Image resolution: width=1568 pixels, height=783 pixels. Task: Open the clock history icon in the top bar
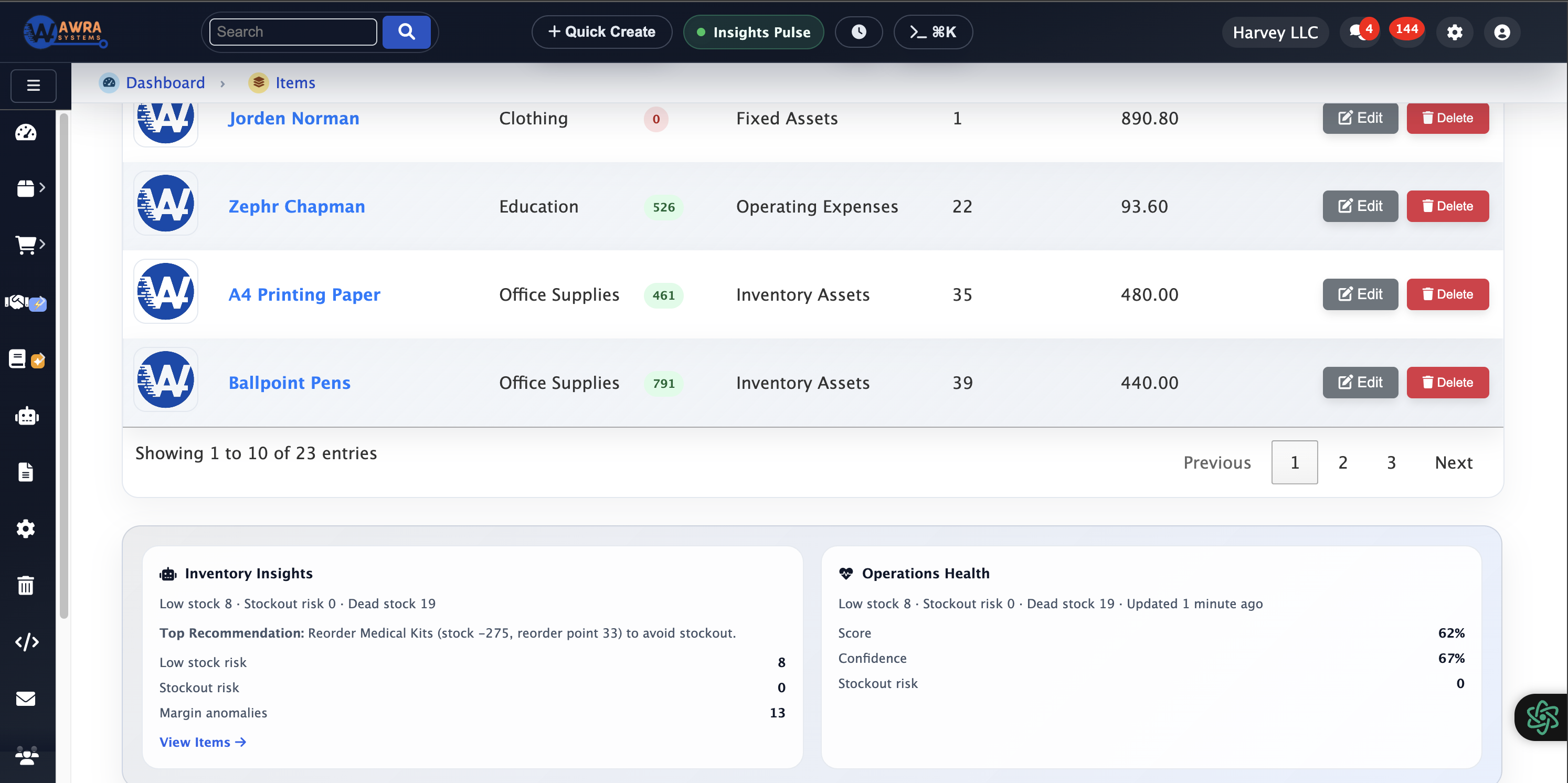[x=859, y=31]
